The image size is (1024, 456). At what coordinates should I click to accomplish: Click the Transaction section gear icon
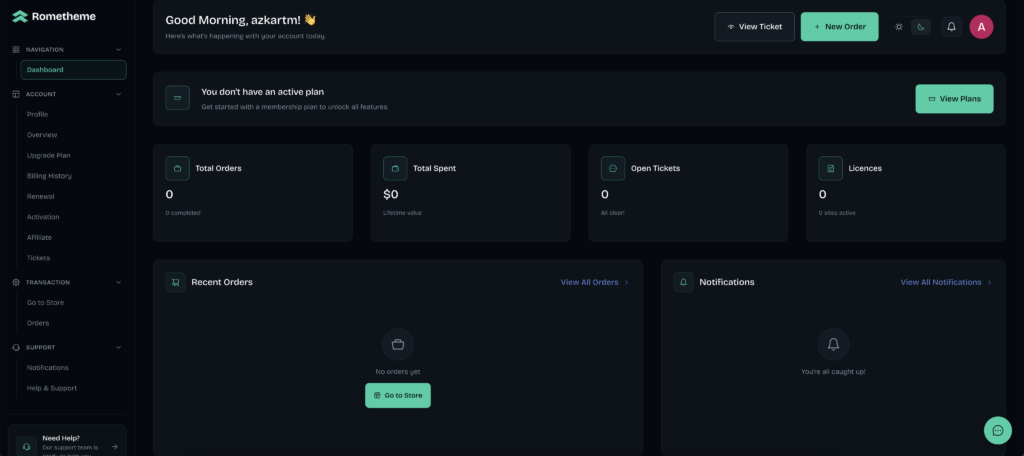coord(16,282)
